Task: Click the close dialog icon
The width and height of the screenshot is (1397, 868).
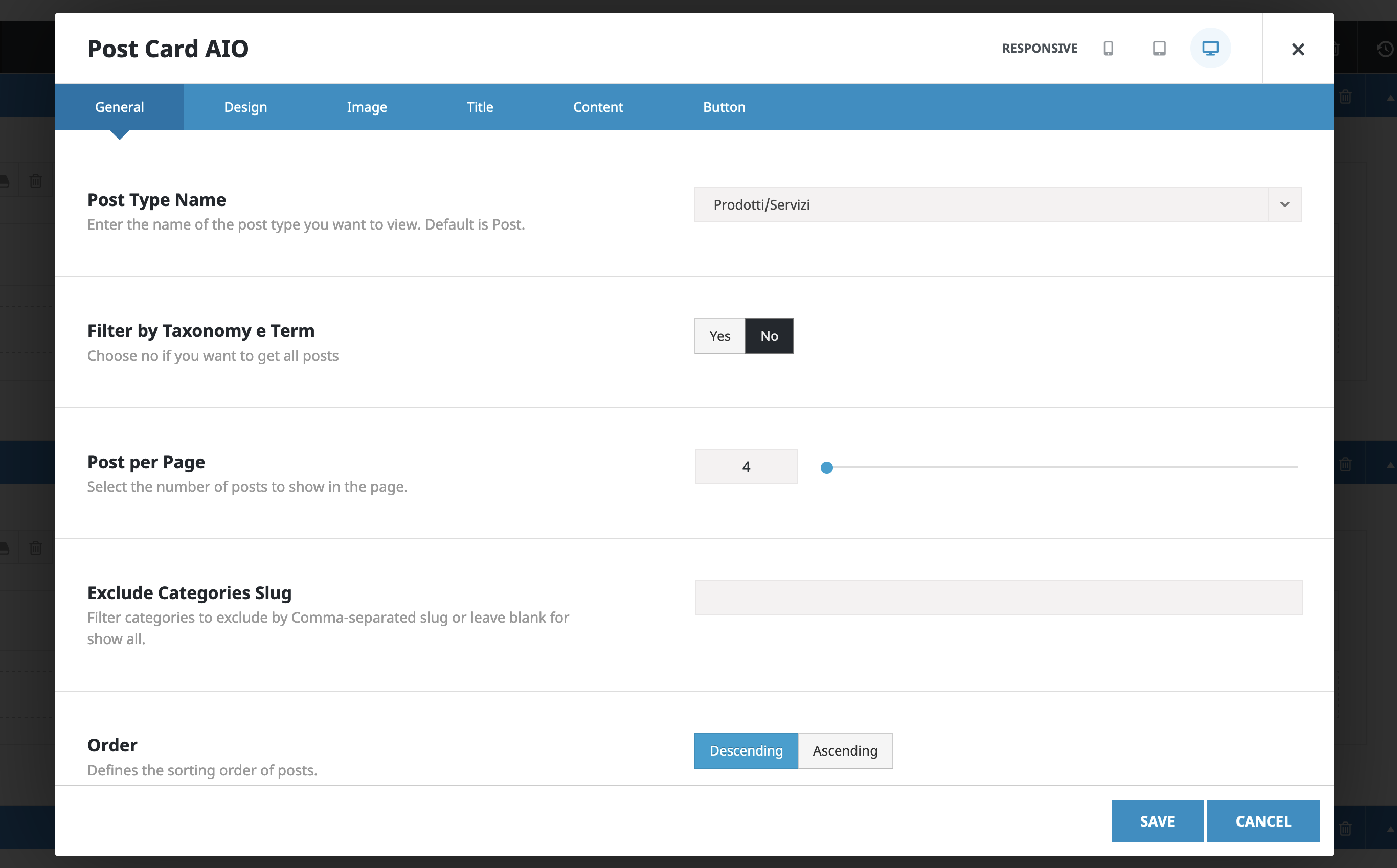Action: [1298, 48]
